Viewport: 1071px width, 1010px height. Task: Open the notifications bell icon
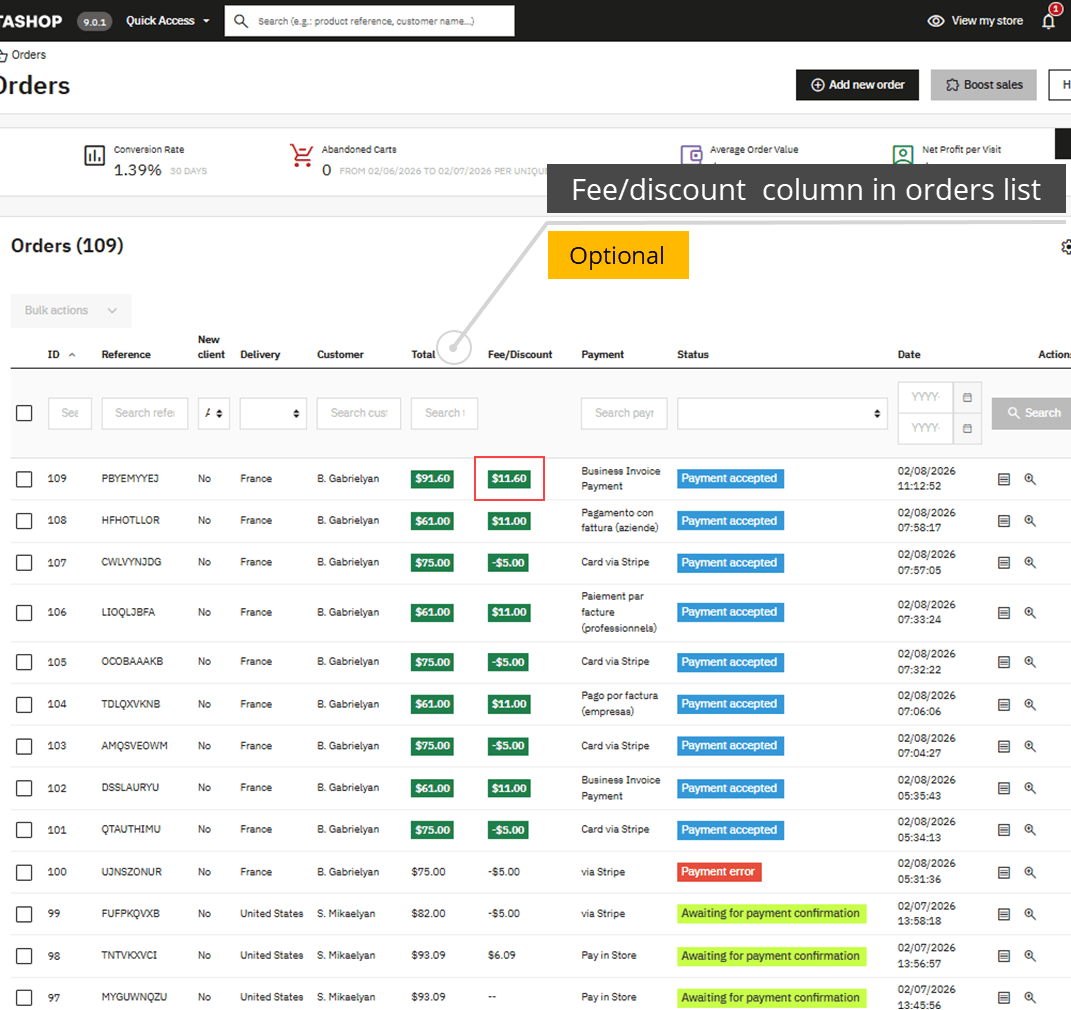[x=1048, y=21]
